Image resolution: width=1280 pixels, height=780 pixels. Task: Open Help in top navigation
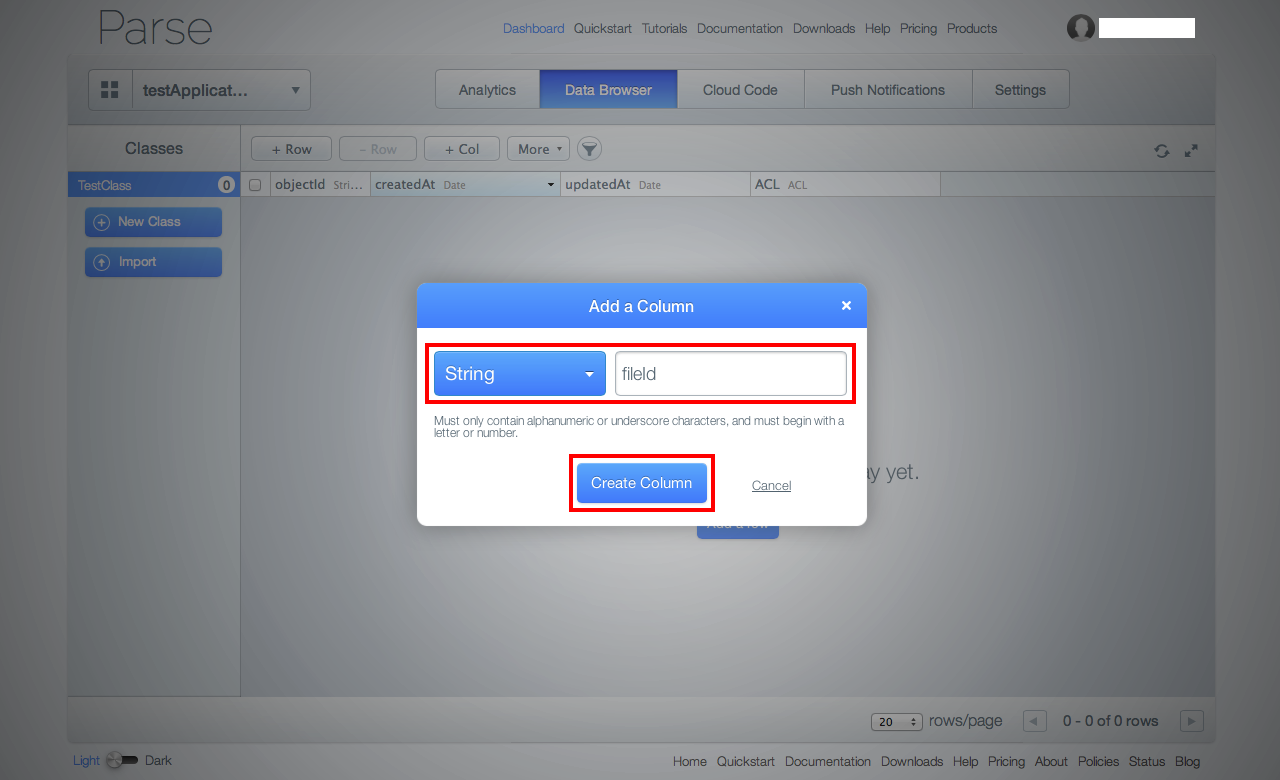point(877,29)
